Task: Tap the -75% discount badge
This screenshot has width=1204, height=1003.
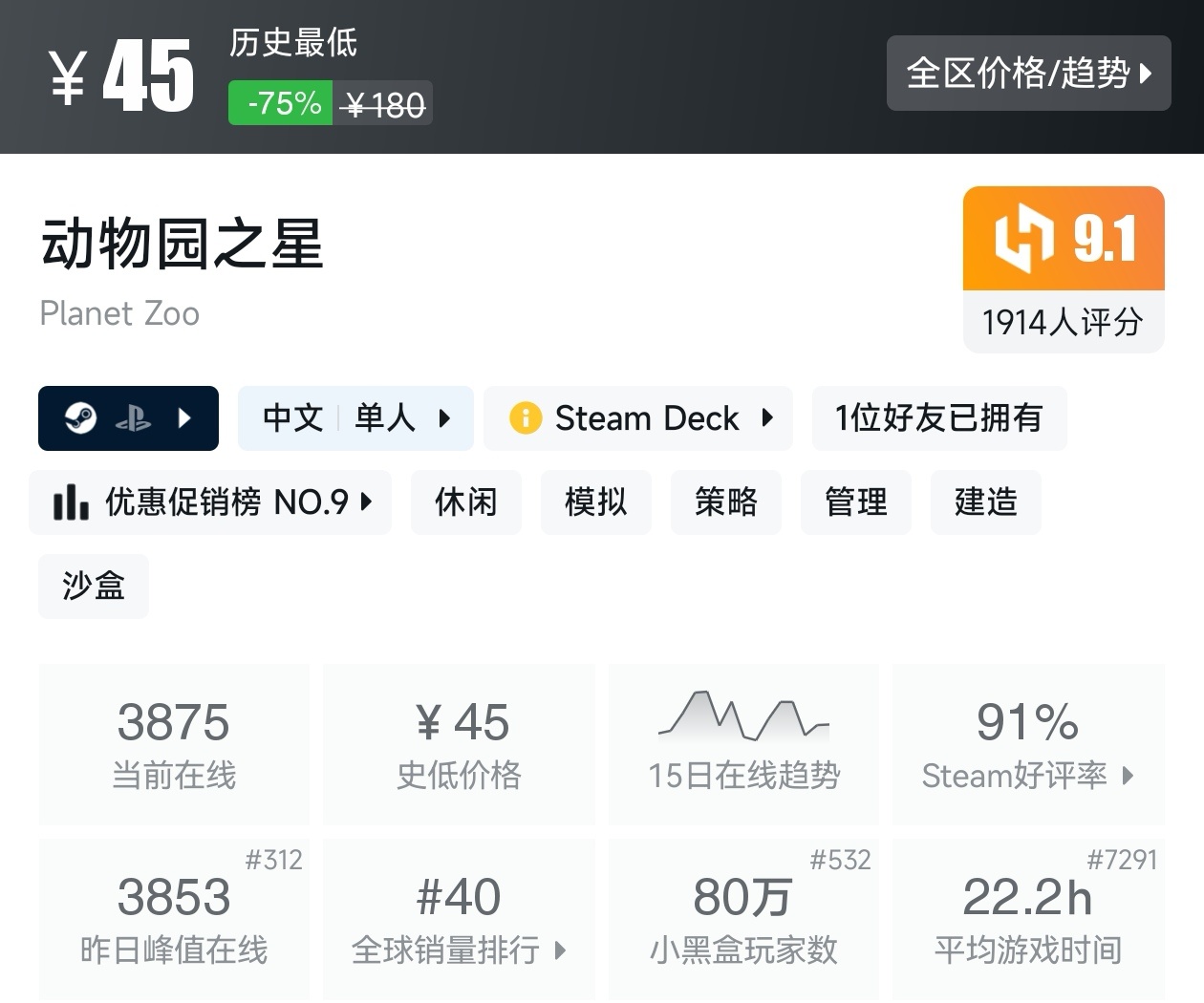Action: [x=281, y=102]
